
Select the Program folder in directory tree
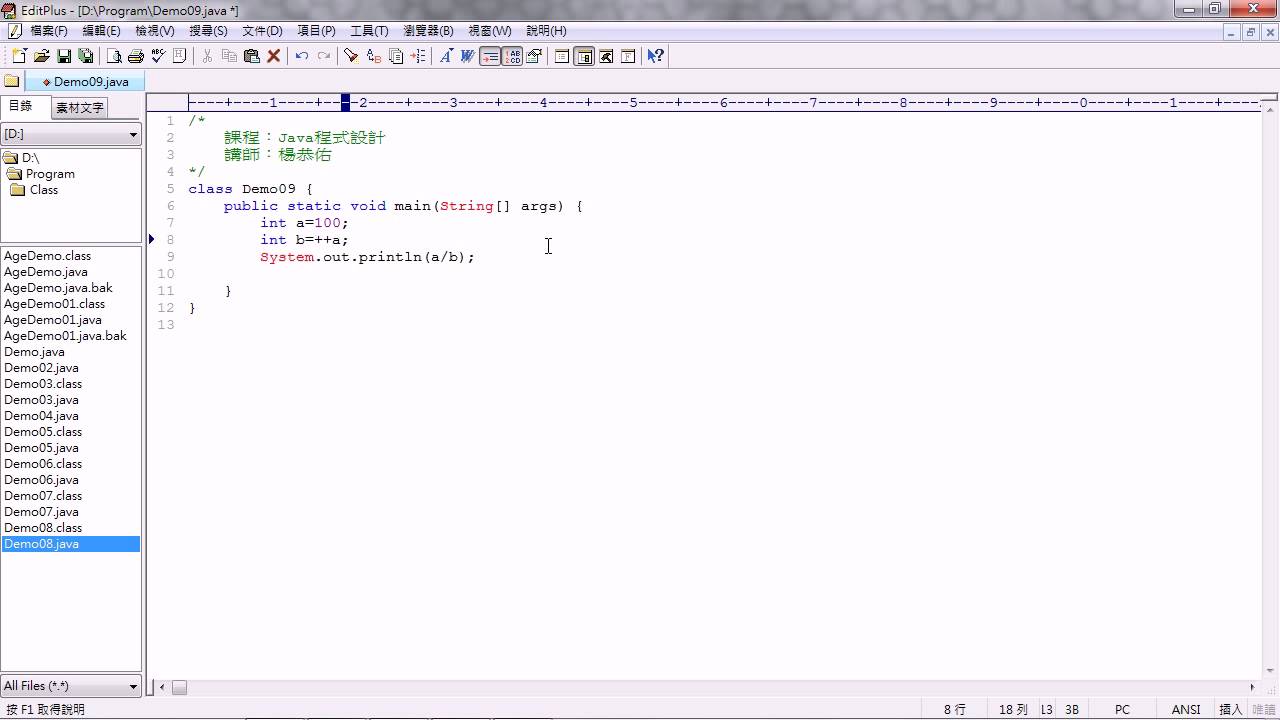point(50,174)
